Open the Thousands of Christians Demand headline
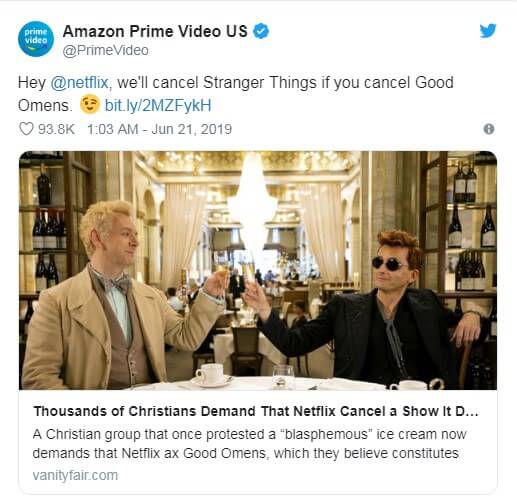 tap(256, 411)
